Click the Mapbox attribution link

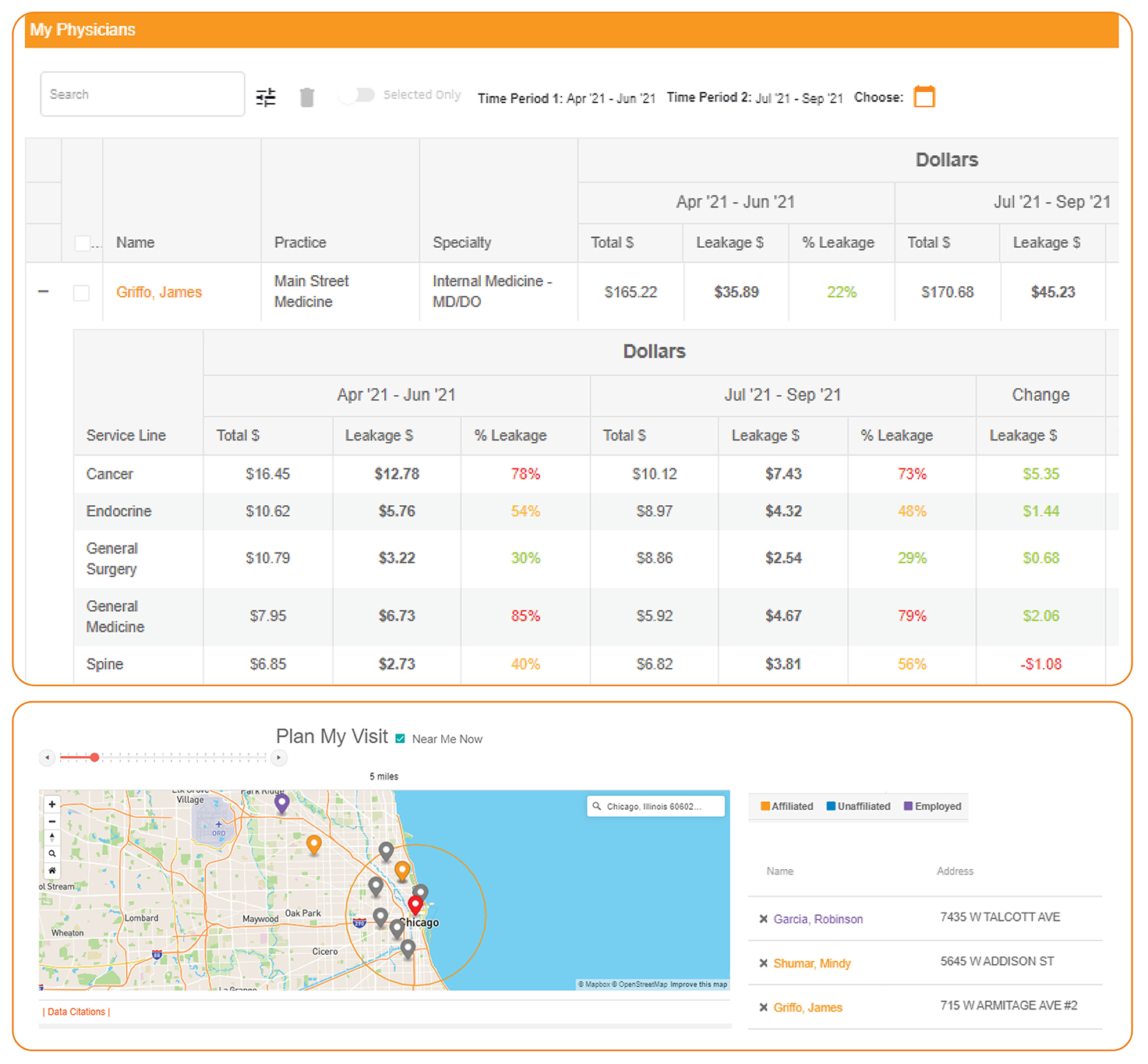(595, 984)
